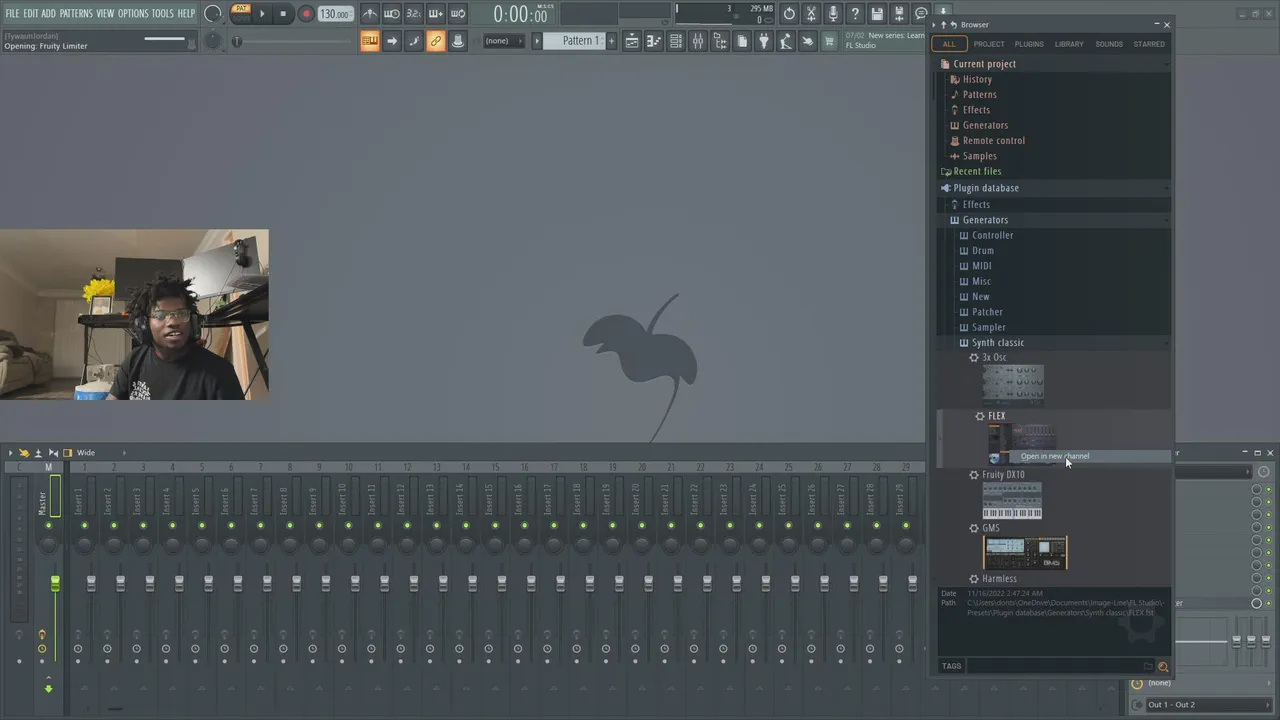Click the orange typing keyboard icon
Image resolution: width=1280 pixels, height=720 pixels.
[370, 41]
